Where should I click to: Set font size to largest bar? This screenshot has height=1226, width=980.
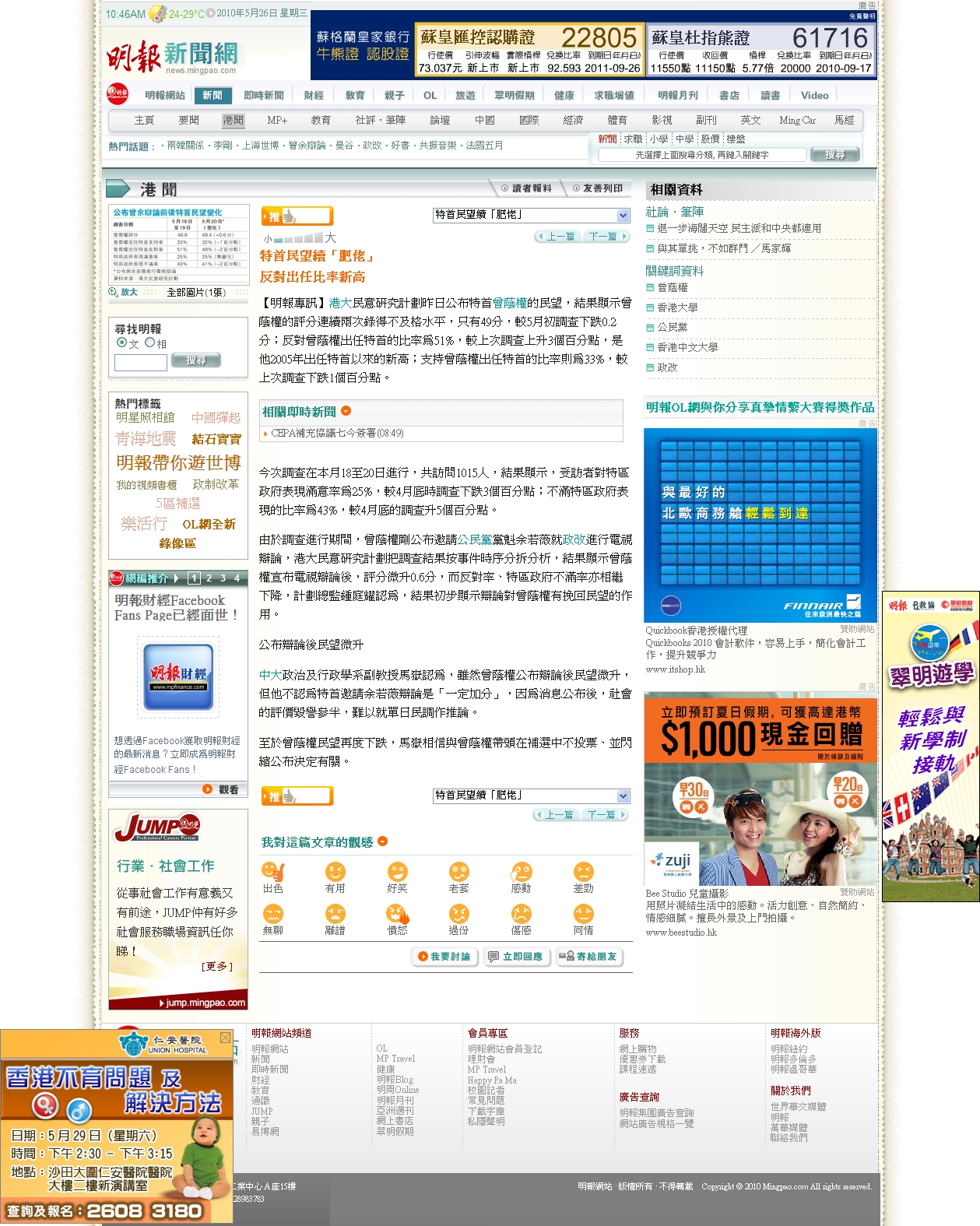(318, 237)
